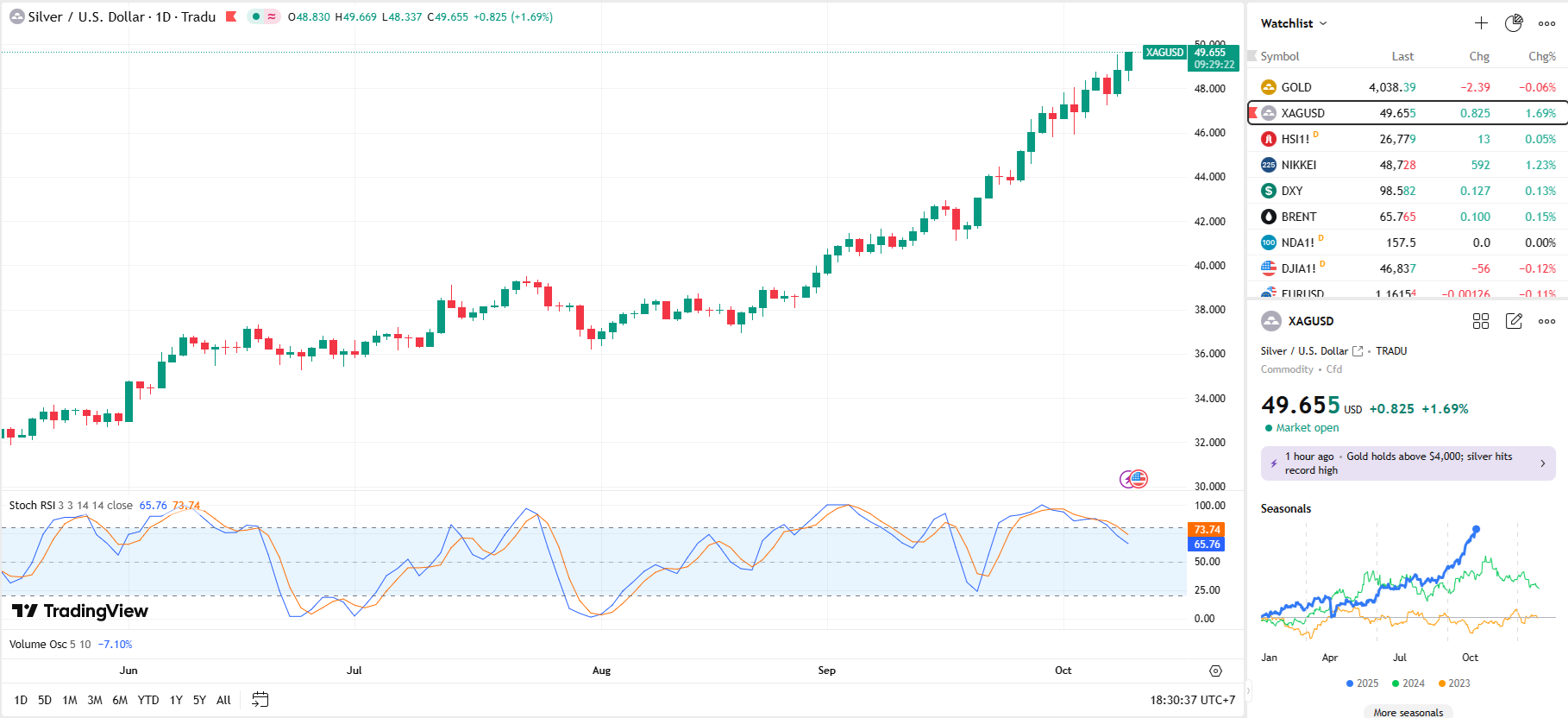The width and height of the screenshot is (1568, 718).
Task: Click the economic events flag icon on chart
Action: pos(1138,479)
